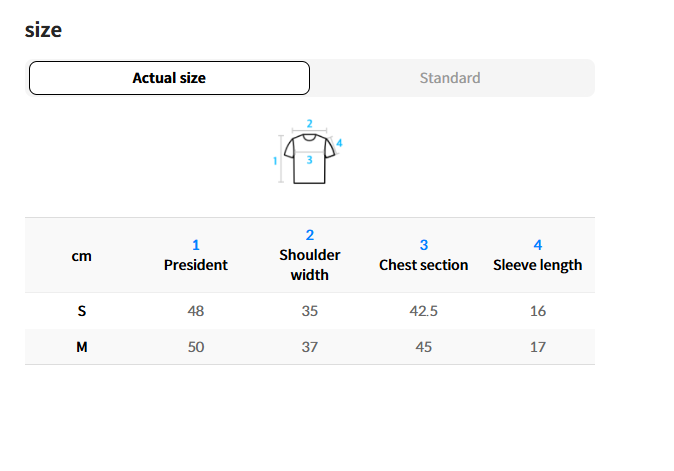The height and width of the screenshot is (471, 674).
Task: Click the blue 3 above Chest section
Action: pyautogui.click(x=424, y=245)
